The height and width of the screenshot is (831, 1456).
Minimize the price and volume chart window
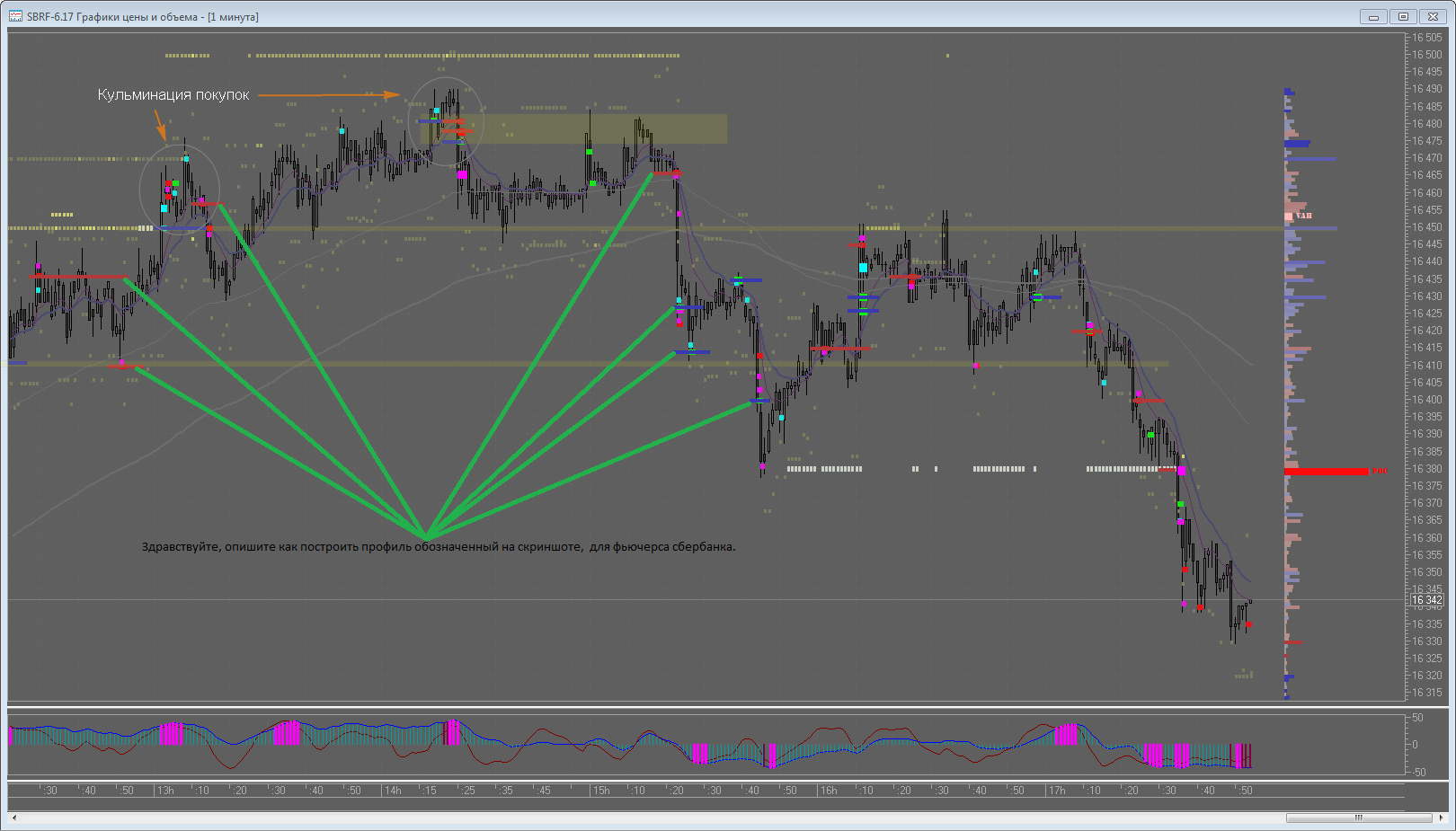click(x=1372, y=16)
